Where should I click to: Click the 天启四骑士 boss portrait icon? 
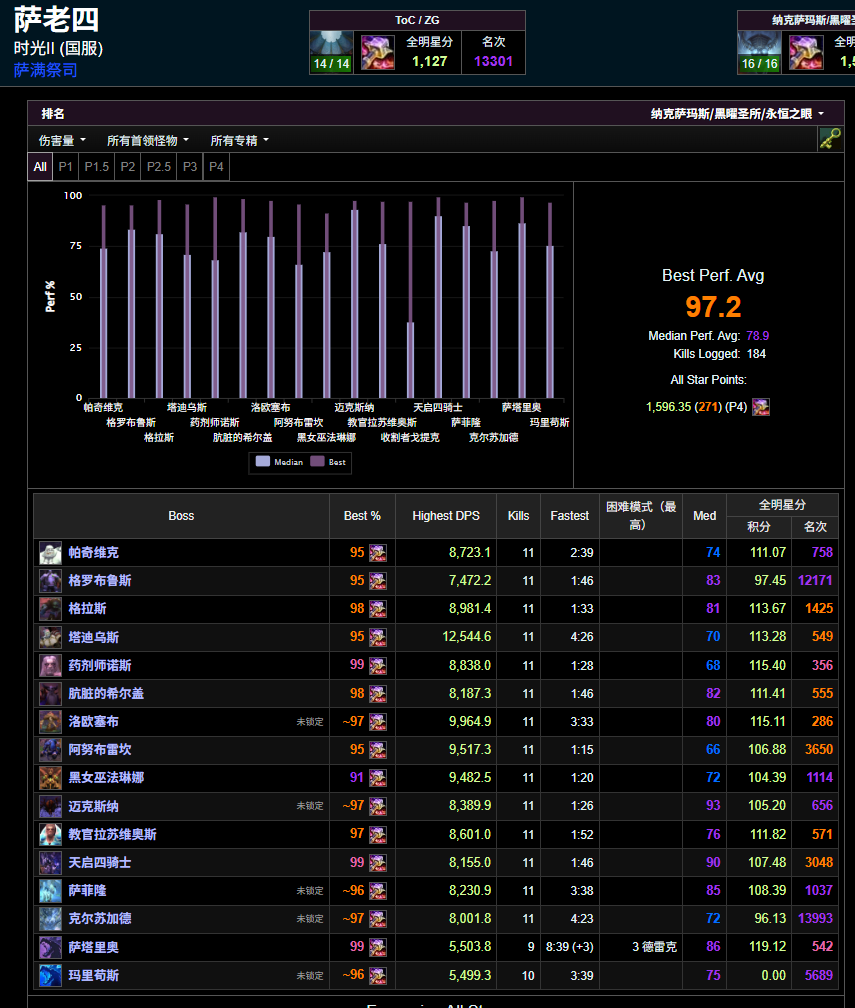pyautogui.click(x=50, y=863)
